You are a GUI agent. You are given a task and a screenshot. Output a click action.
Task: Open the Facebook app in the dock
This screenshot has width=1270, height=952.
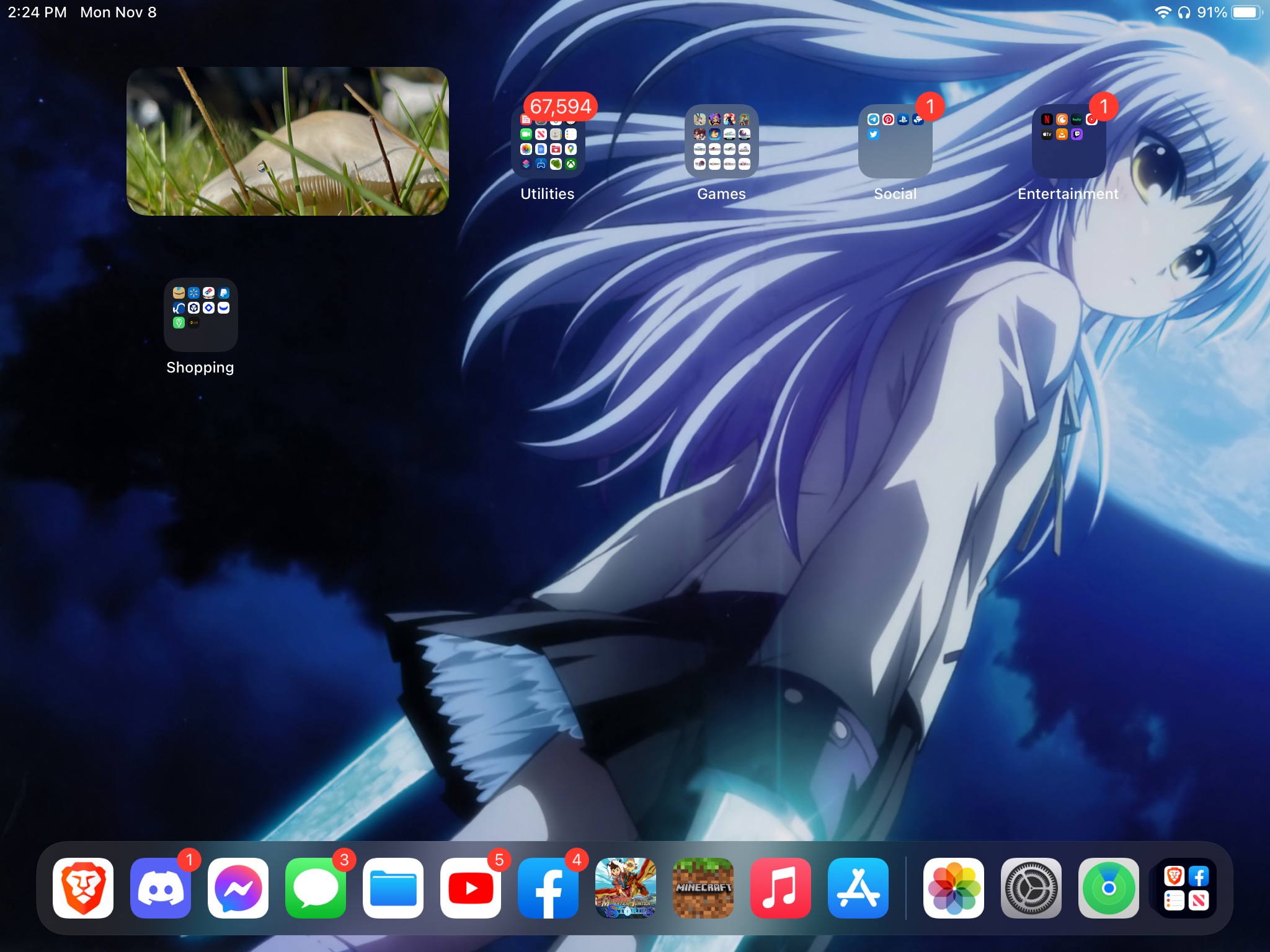point(548,888)
